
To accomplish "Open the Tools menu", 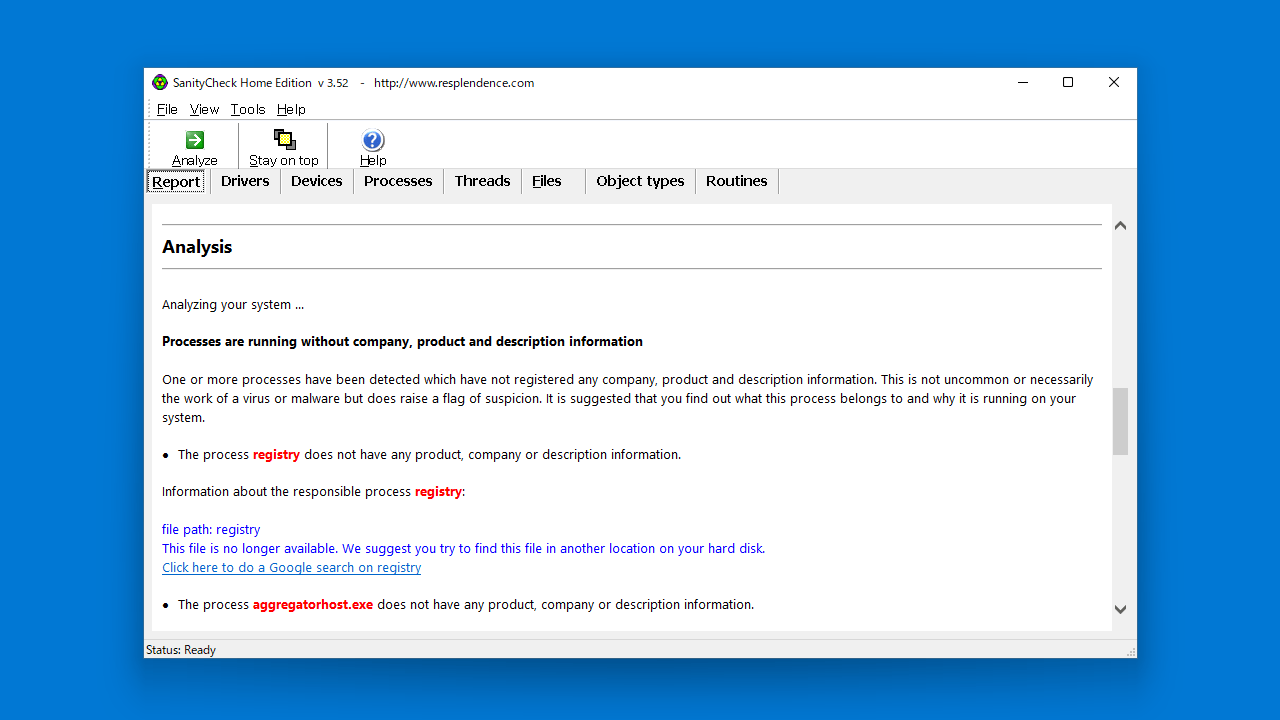I will (248, 109).
